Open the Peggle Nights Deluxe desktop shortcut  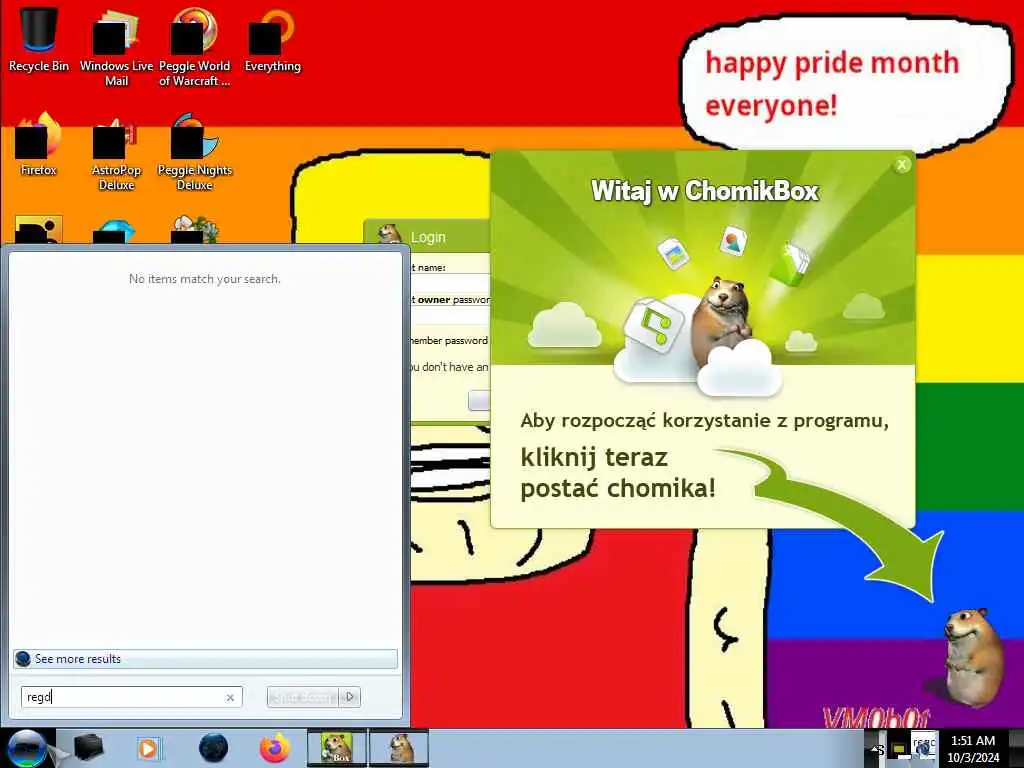tap(195, 152)
